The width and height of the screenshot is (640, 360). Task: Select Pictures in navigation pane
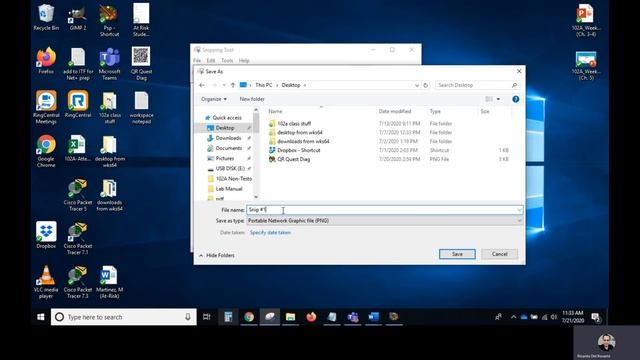tap(224, 158)
